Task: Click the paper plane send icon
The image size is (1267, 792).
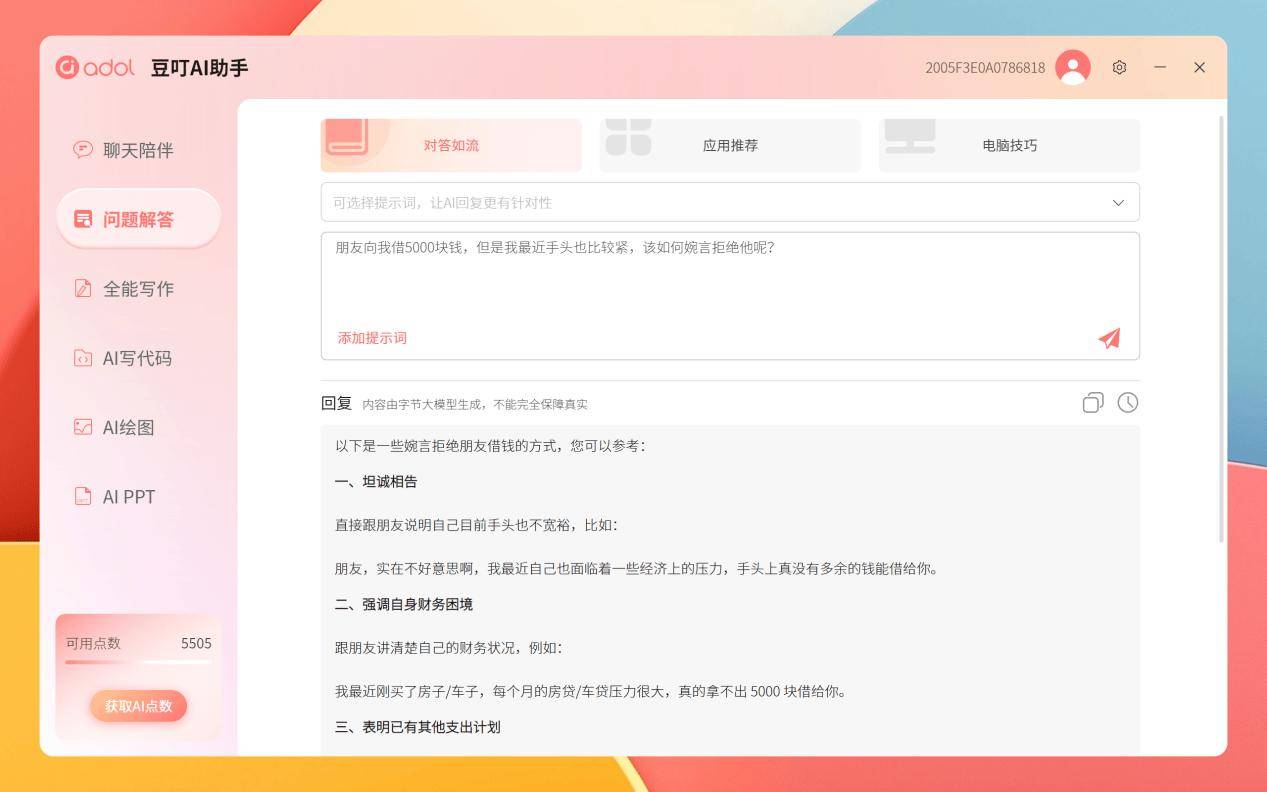Action: tap(1109, 338)
